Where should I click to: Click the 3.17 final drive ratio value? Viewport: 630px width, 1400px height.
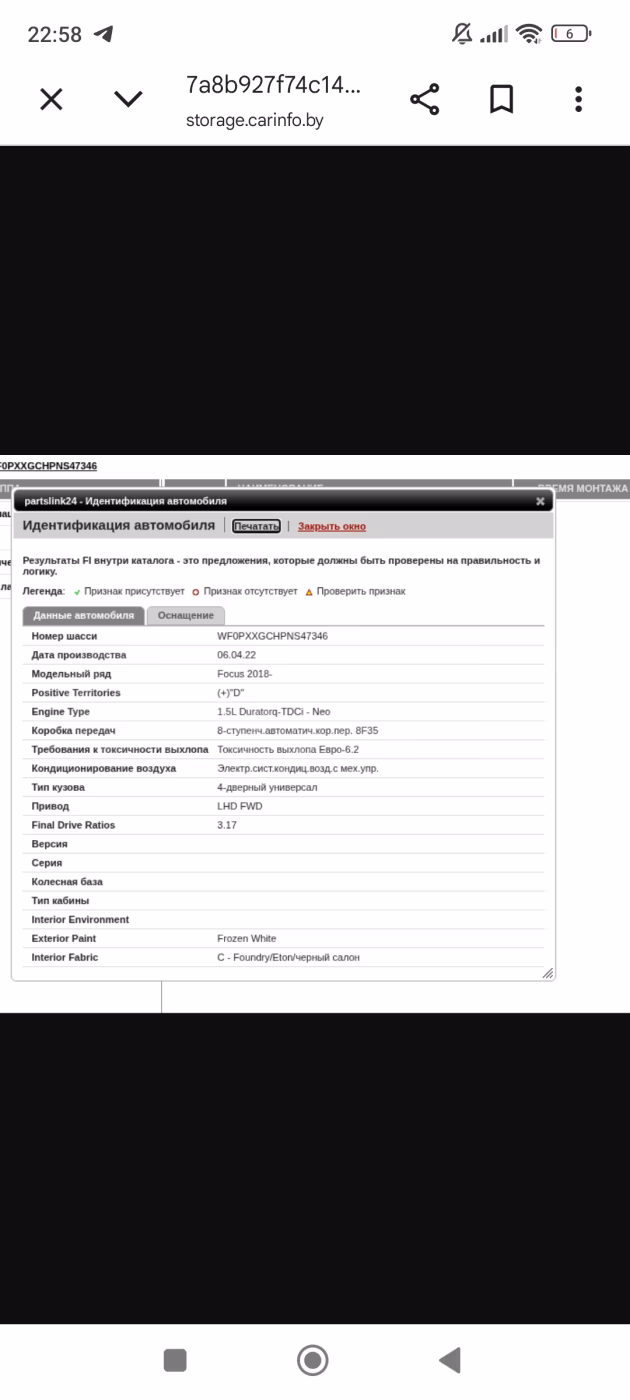coord(226,825)
